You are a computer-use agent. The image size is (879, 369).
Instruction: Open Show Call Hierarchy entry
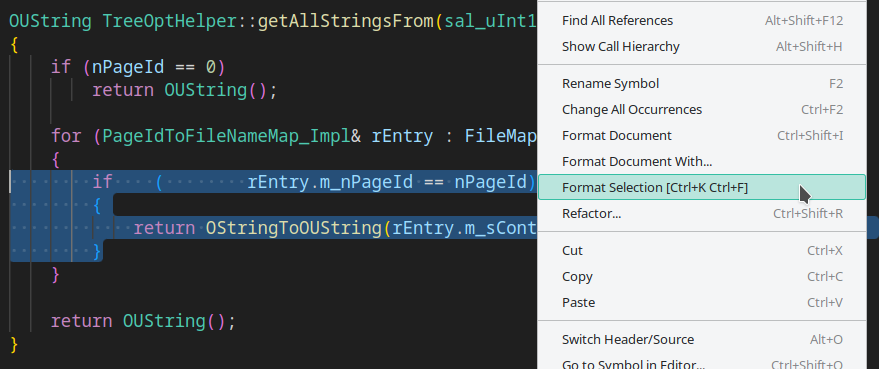[702, 47]
